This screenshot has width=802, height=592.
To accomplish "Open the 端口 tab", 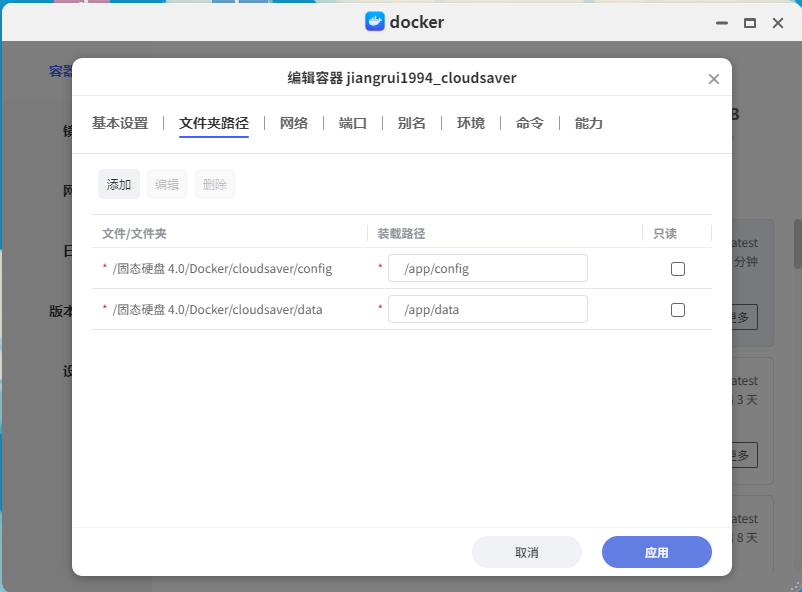I will 353,123.
